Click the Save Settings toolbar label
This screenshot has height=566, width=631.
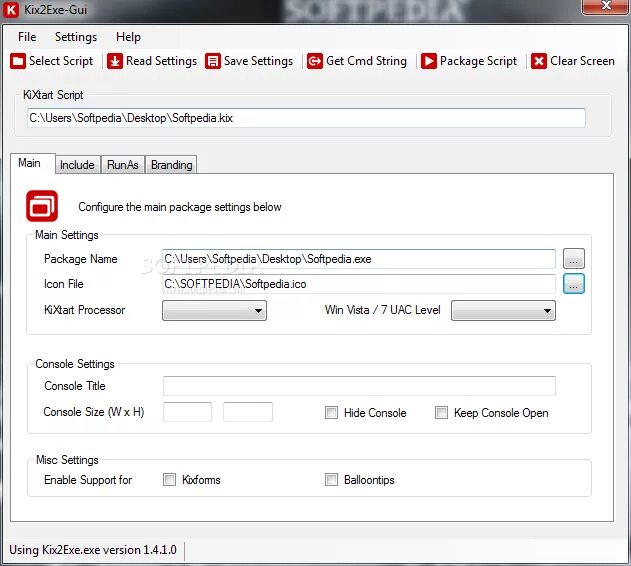[258, 61]
